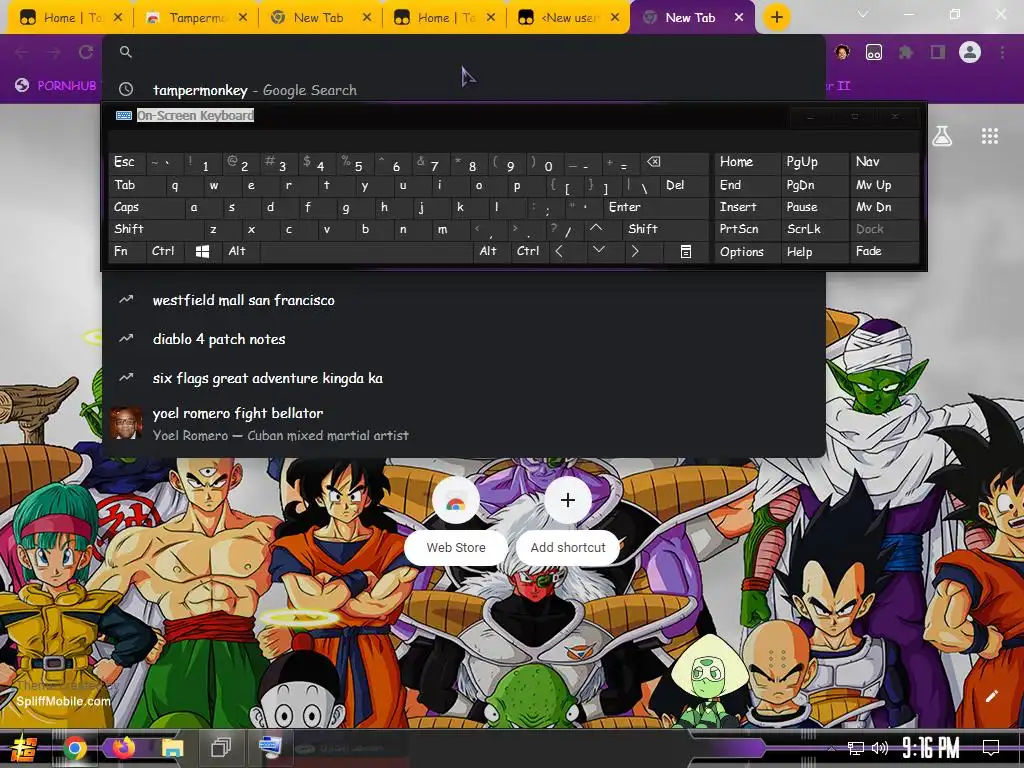Click the Options key on keyboard
Screen dimensions: 1024x768
coord(748,251)
